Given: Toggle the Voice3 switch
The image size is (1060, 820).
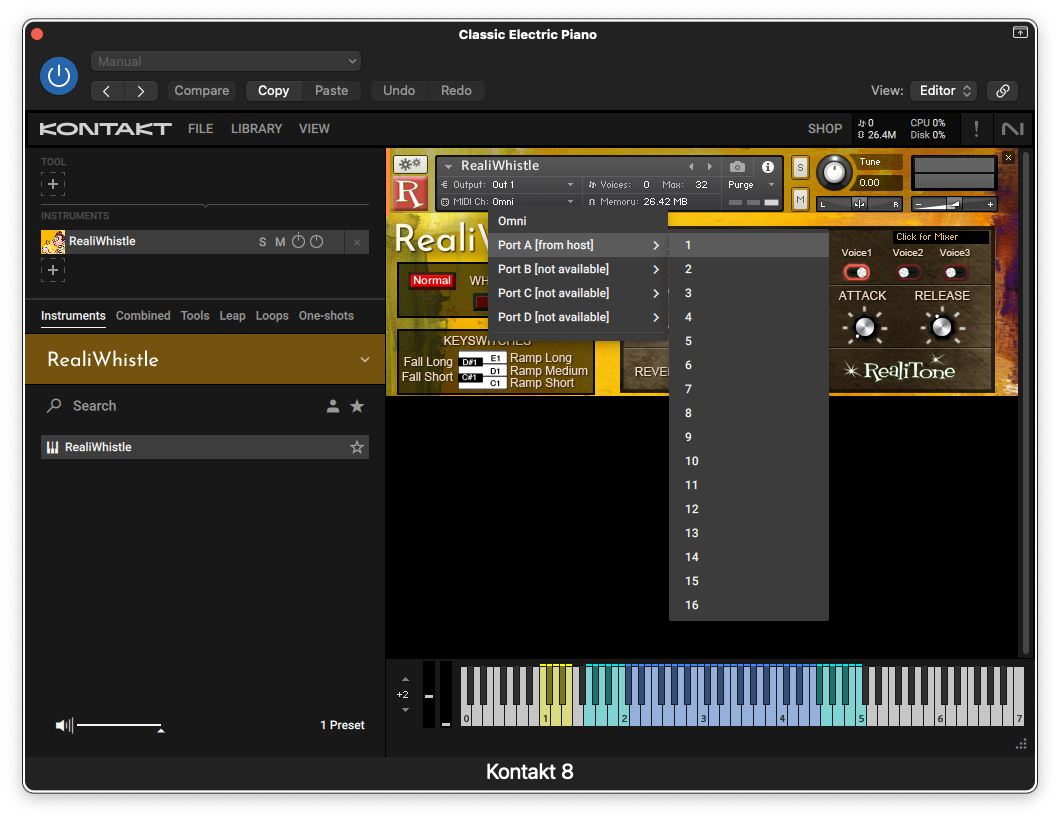Looking at the screenshot, I should point(954,272).
